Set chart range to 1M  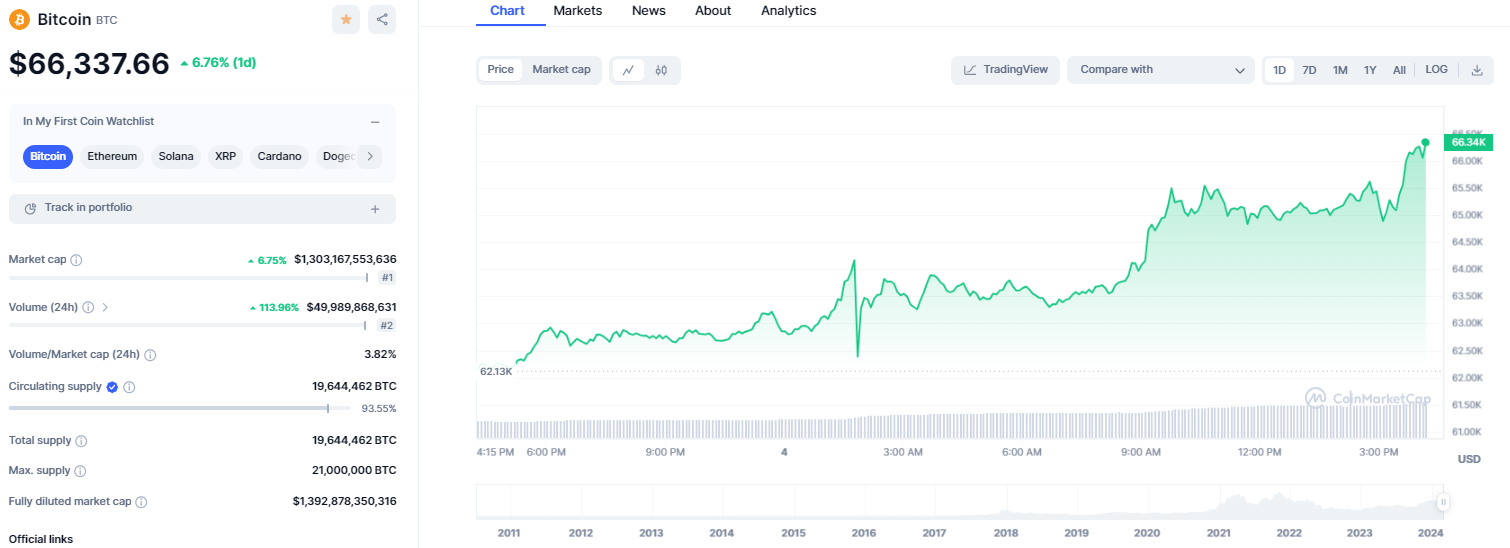[x=1340, y=70]
